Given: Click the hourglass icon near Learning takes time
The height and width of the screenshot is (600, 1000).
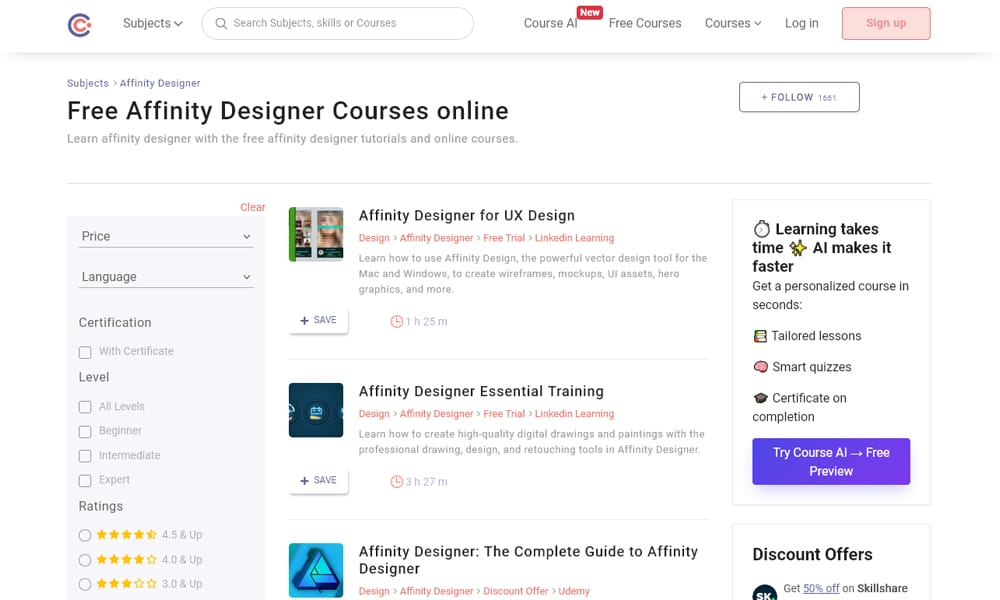Looking at the screenshot, I should (x=760, y=228).
